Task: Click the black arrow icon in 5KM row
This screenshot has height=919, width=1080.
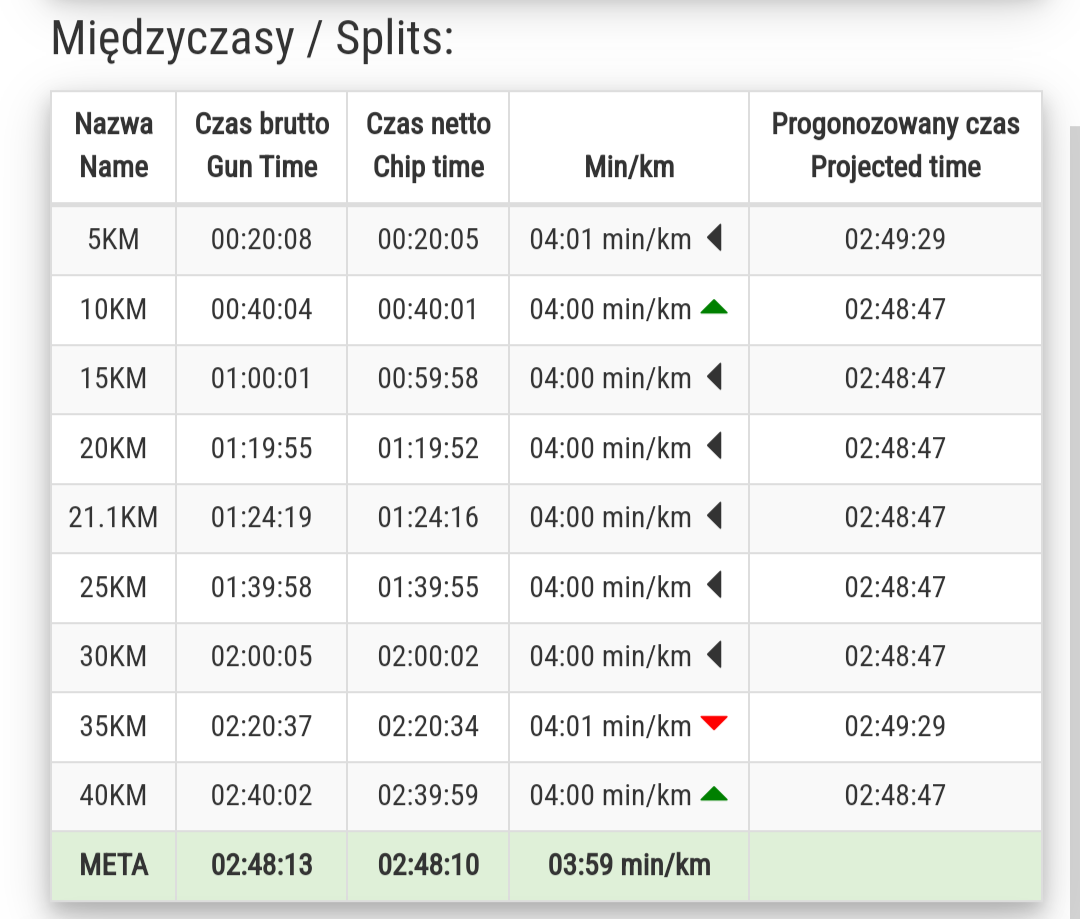Action: click(714, 238)
